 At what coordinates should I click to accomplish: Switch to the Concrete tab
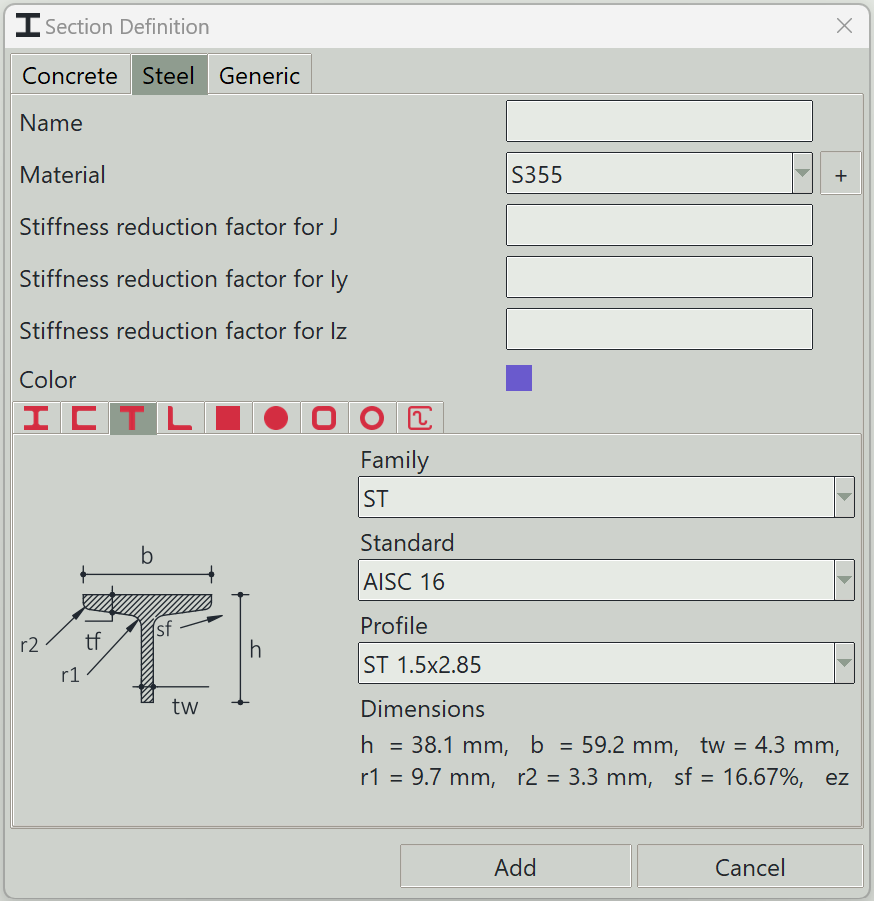coord(70,75)
